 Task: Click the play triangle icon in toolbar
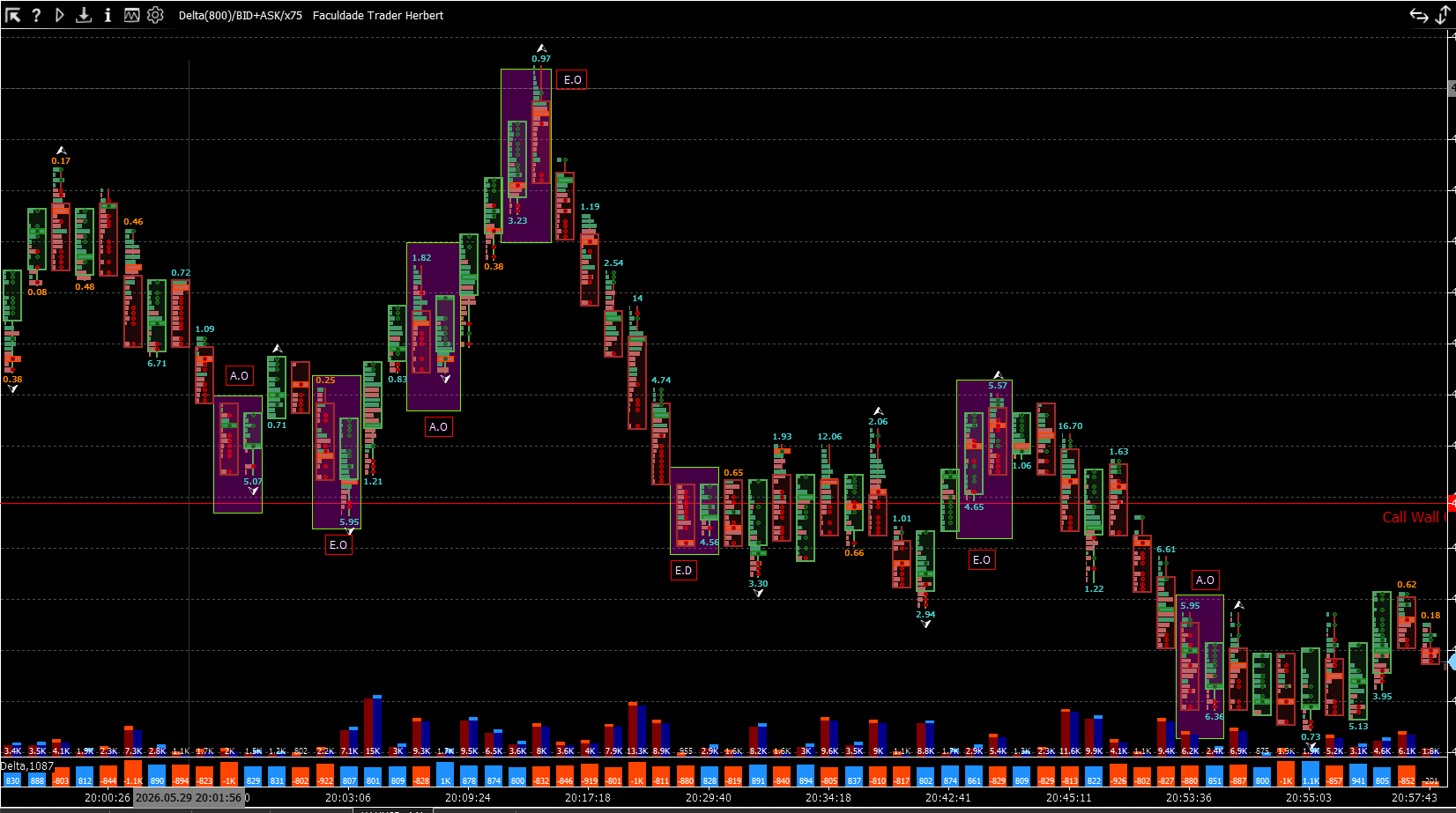[x=60, y=15]
